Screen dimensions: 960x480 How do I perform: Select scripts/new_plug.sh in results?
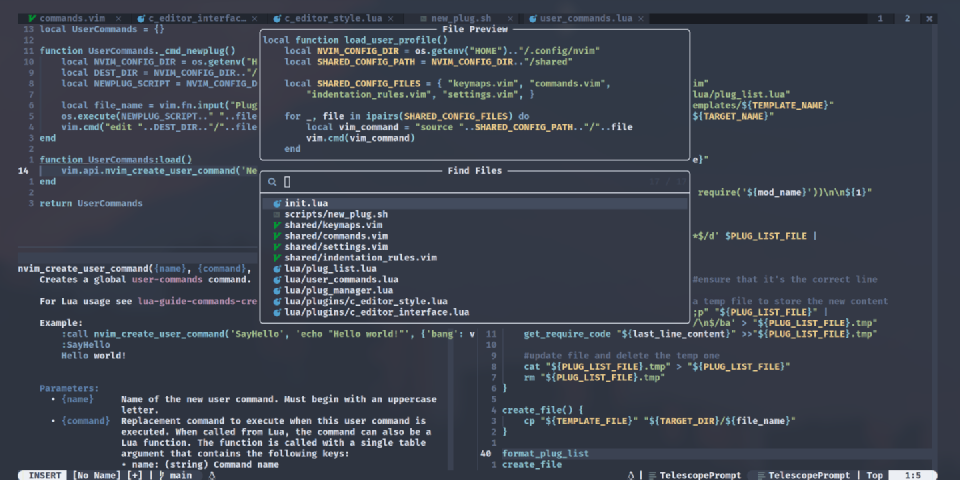(x=474, y=214)
